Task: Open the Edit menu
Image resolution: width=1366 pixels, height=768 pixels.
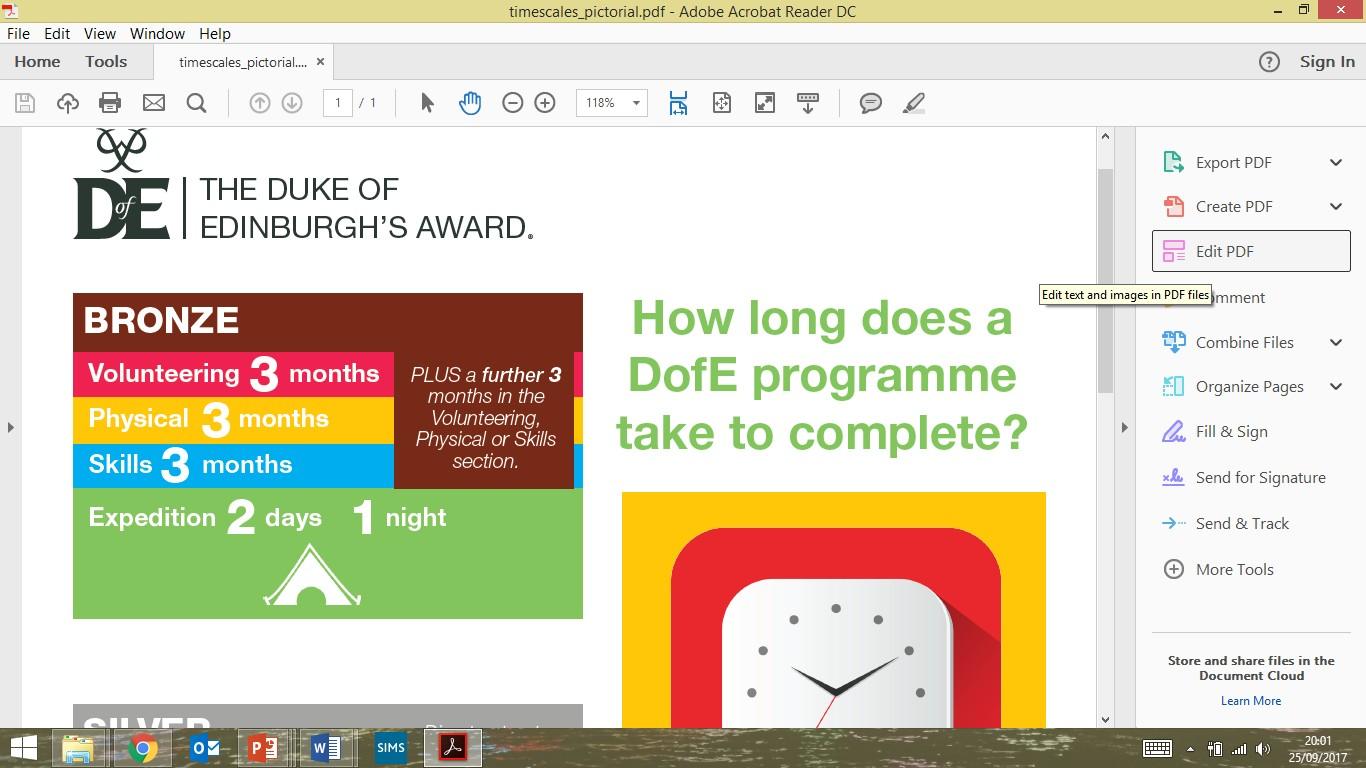Action: point(57,33)
